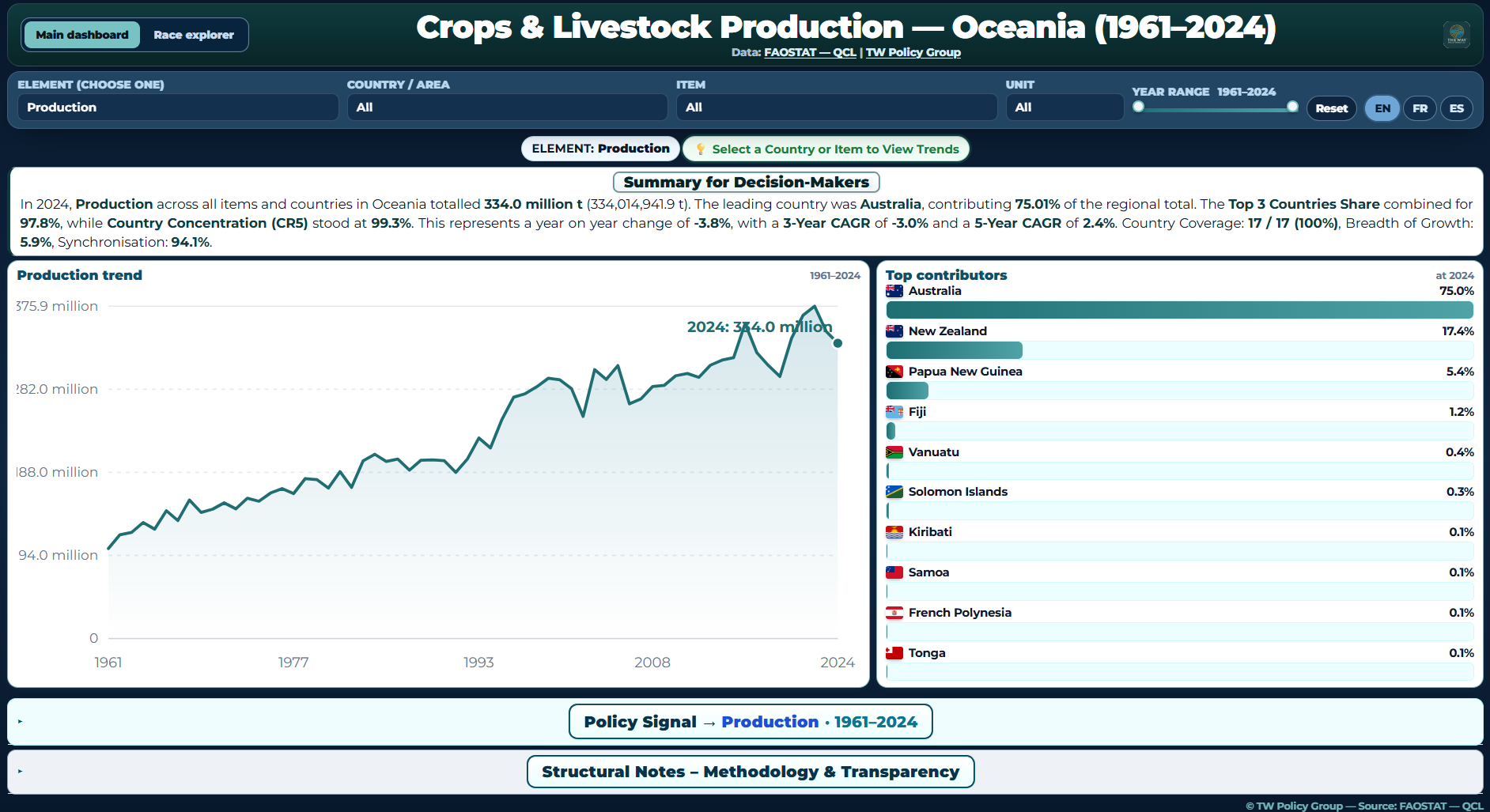Open the Country / Area dropdown
The height and width of the screenshot is (812, 1490).
click(507, 108)
